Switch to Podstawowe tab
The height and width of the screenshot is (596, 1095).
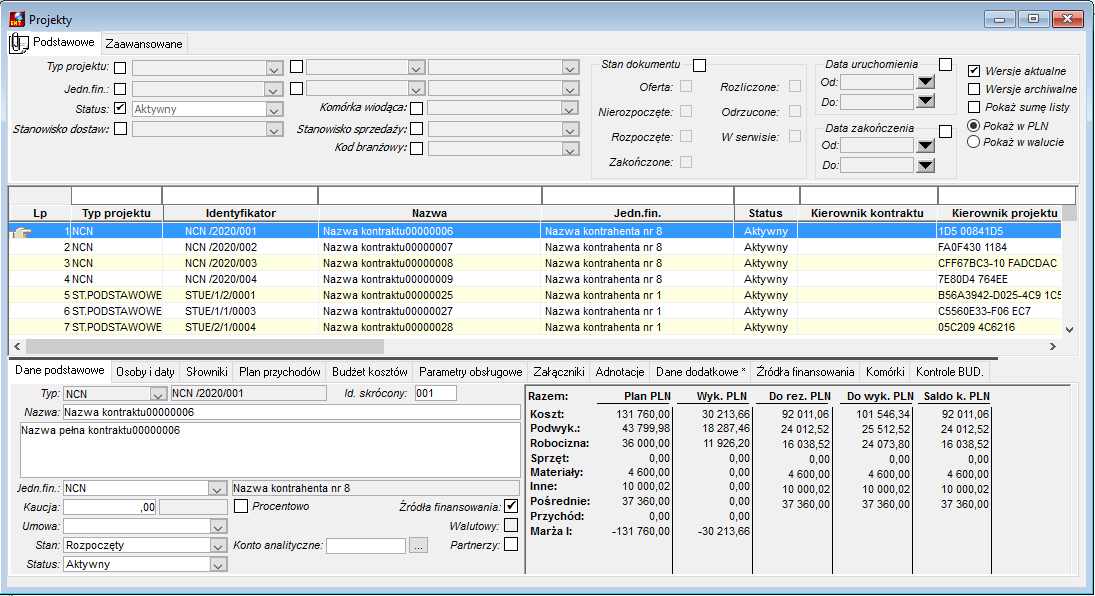click(x=63, y=42)
